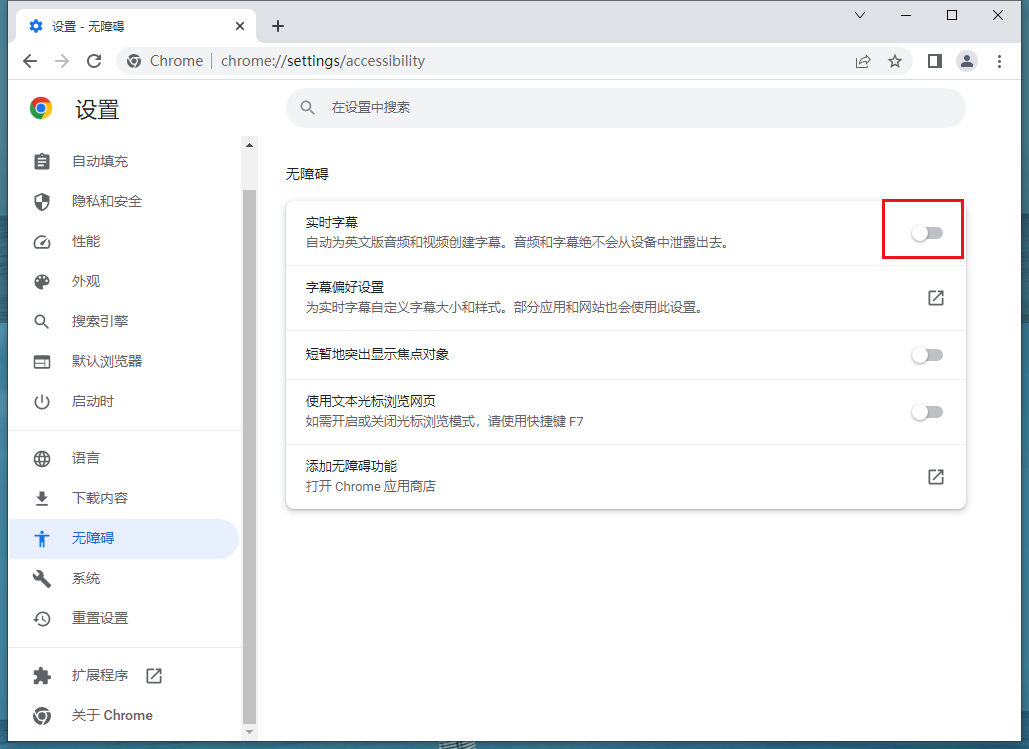Click the sidebar scrollbar thumb
Viewport: 1029px width, 749px height.
[249, 456]
